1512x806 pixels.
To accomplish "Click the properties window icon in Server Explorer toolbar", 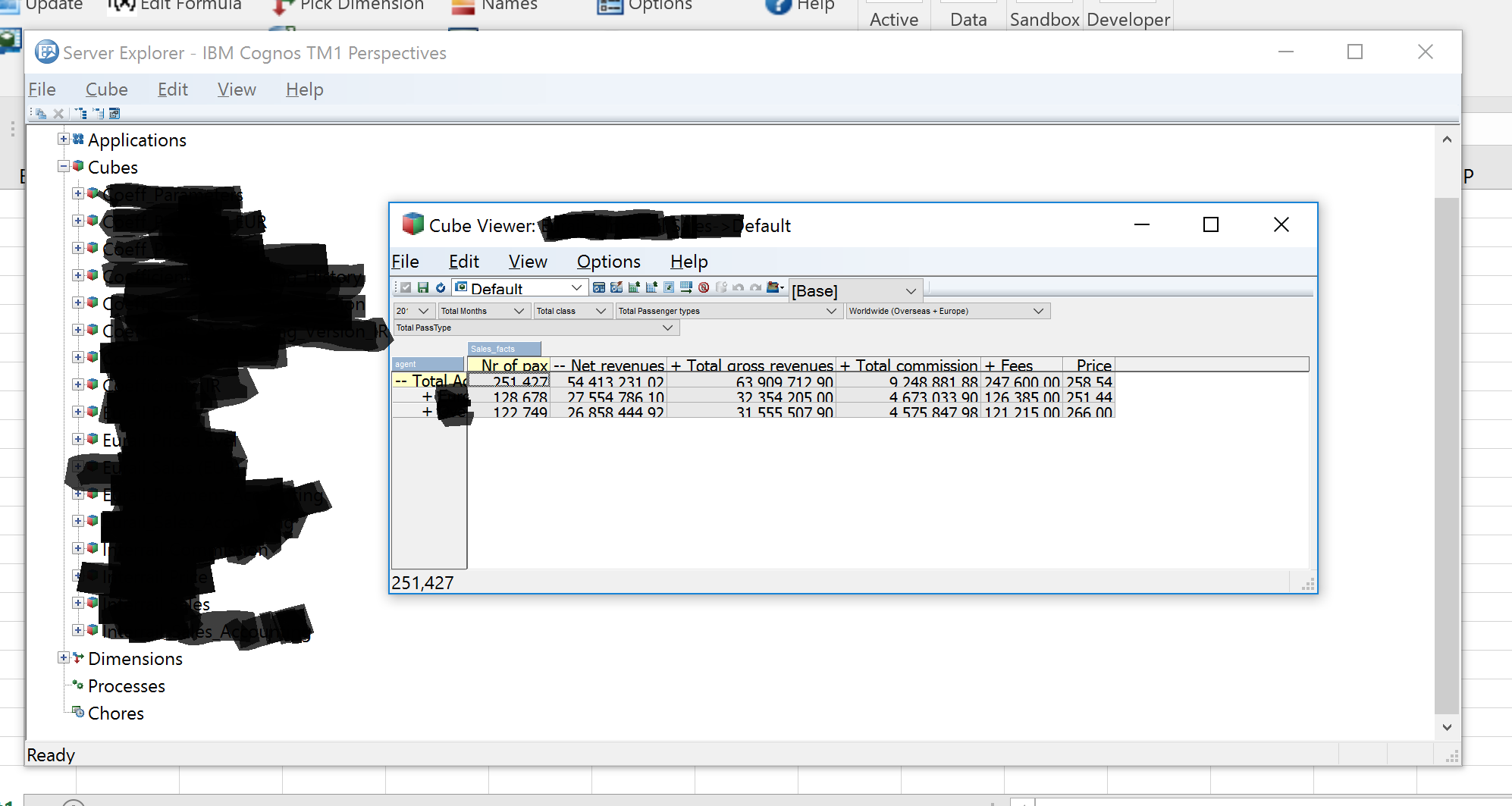I will (114, 114).
